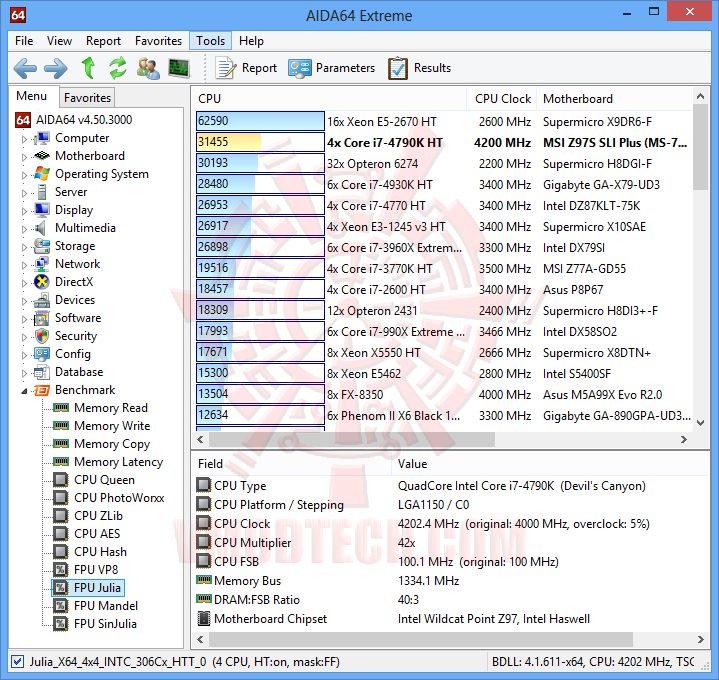The width and height of the screenshot is (719, 680).
Task: Sort by Motherboard column header
Action: click(614, 99)
